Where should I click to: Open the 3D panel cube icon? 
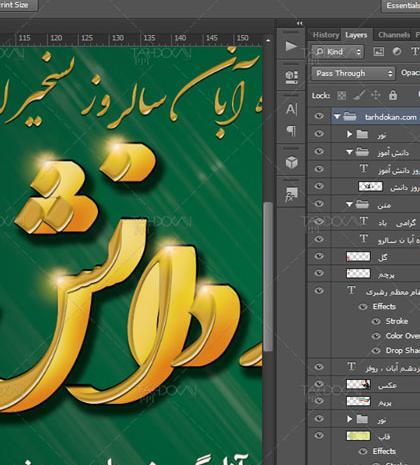[x=291, y=162]
